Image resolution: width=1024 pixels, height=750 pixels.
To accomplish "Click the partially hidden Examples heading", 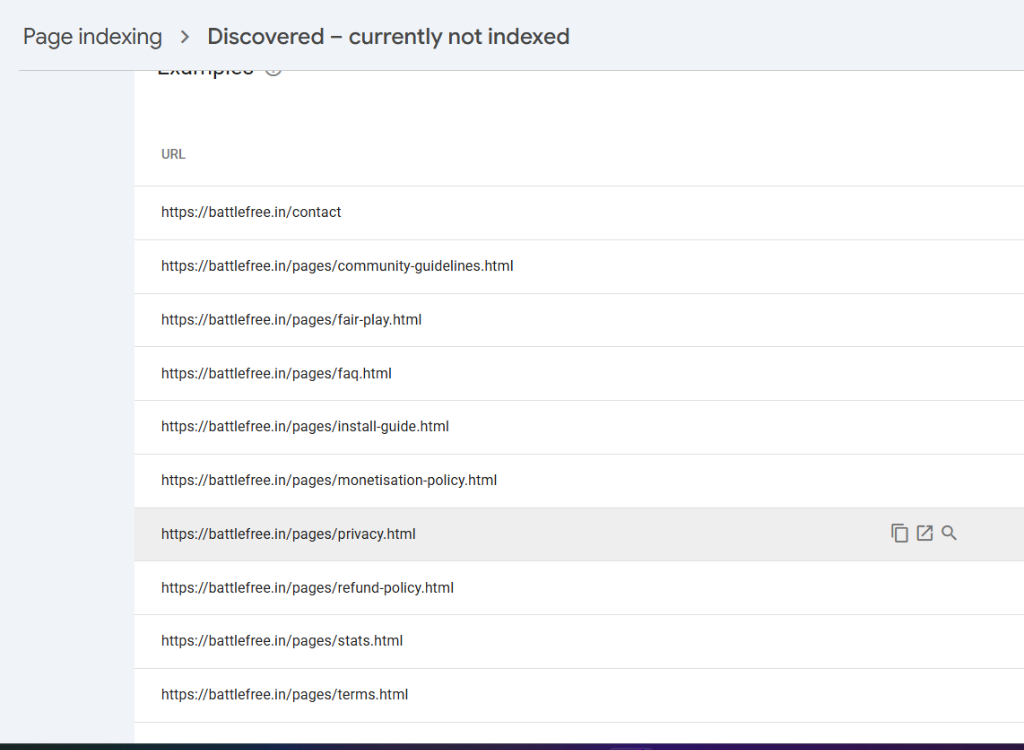I will [205, 73].
